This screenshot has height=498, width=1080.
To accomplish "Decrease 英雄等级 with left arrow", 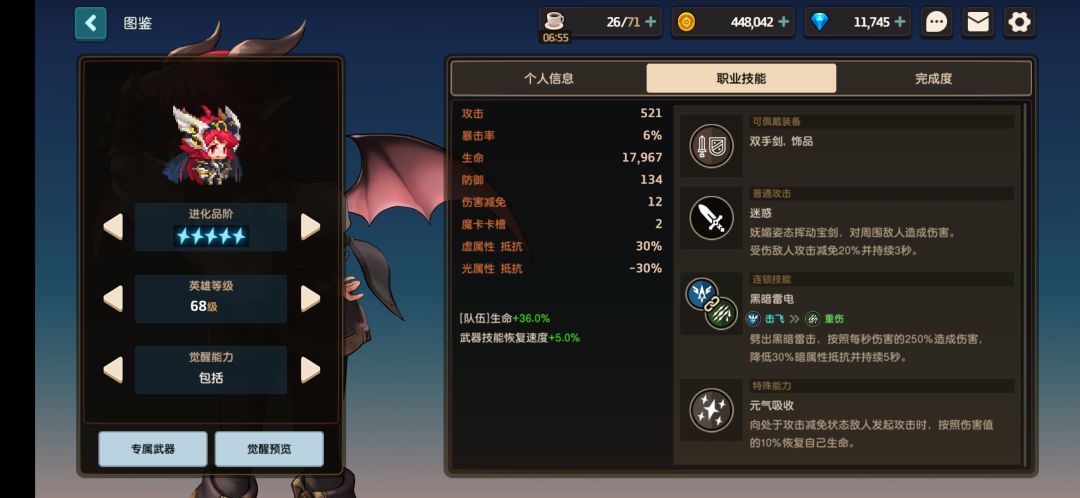I will [114, 298].
